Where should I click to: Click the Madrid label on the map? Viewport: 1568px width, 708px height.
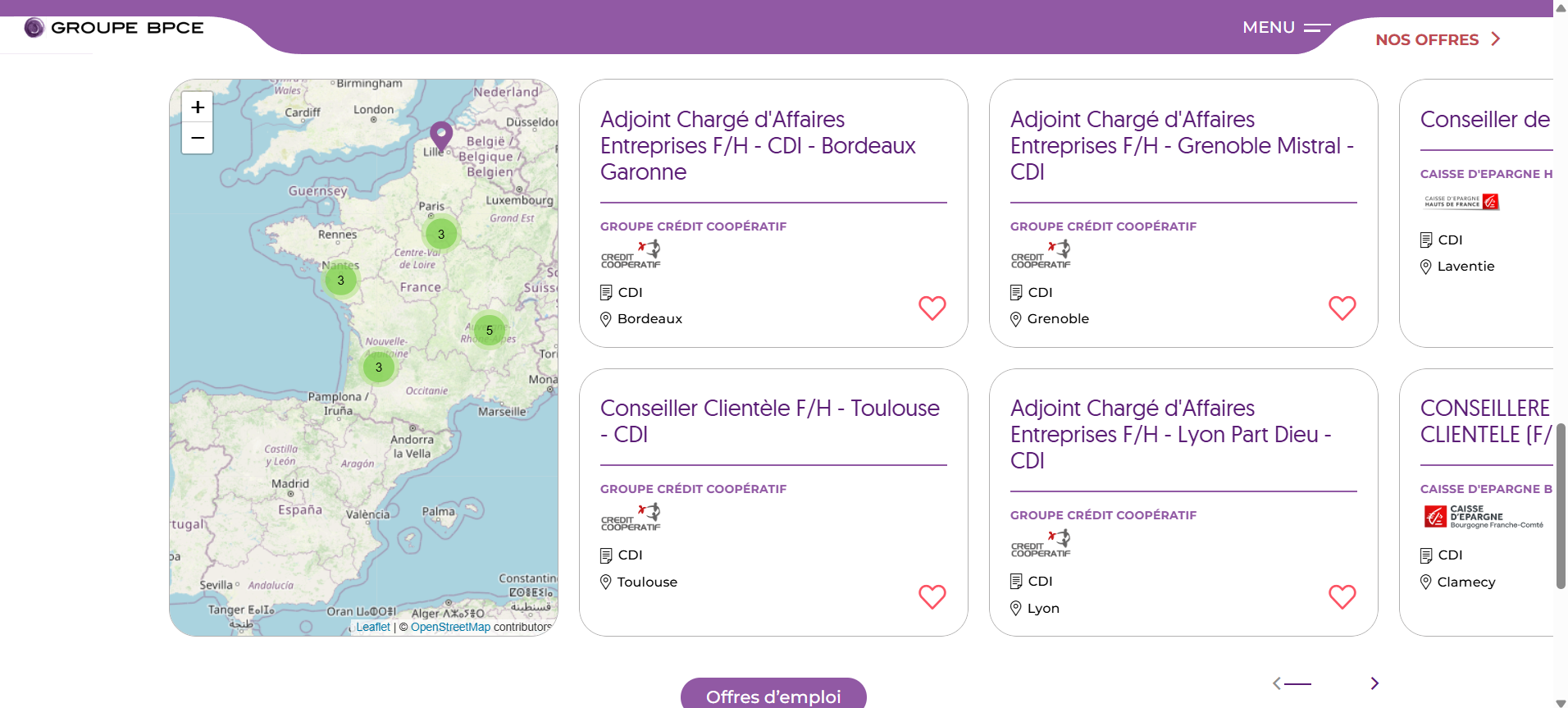click(x=290, y=484)
